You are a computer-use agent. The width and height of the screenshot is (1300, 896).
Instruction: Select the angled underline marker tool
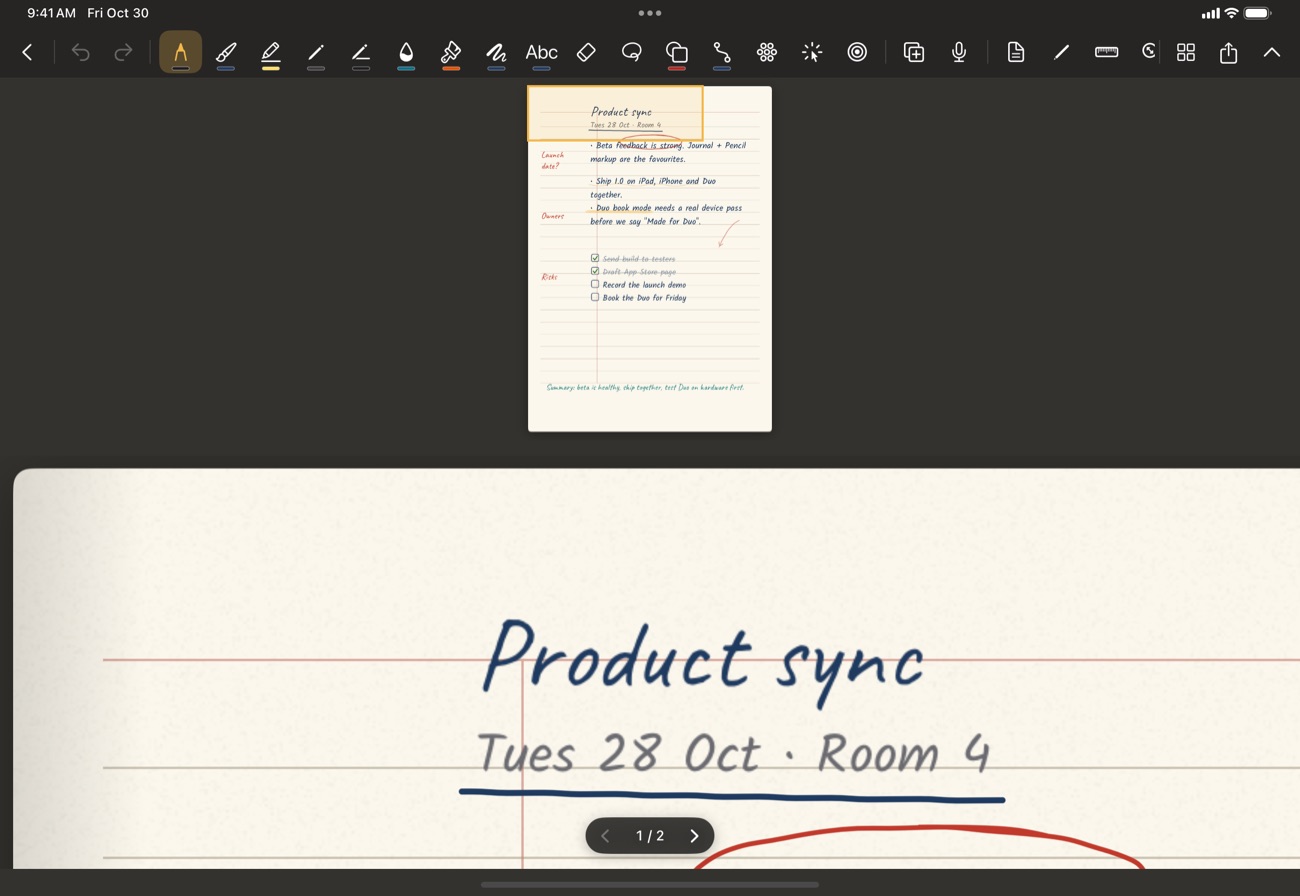click(x=361, y=53)
